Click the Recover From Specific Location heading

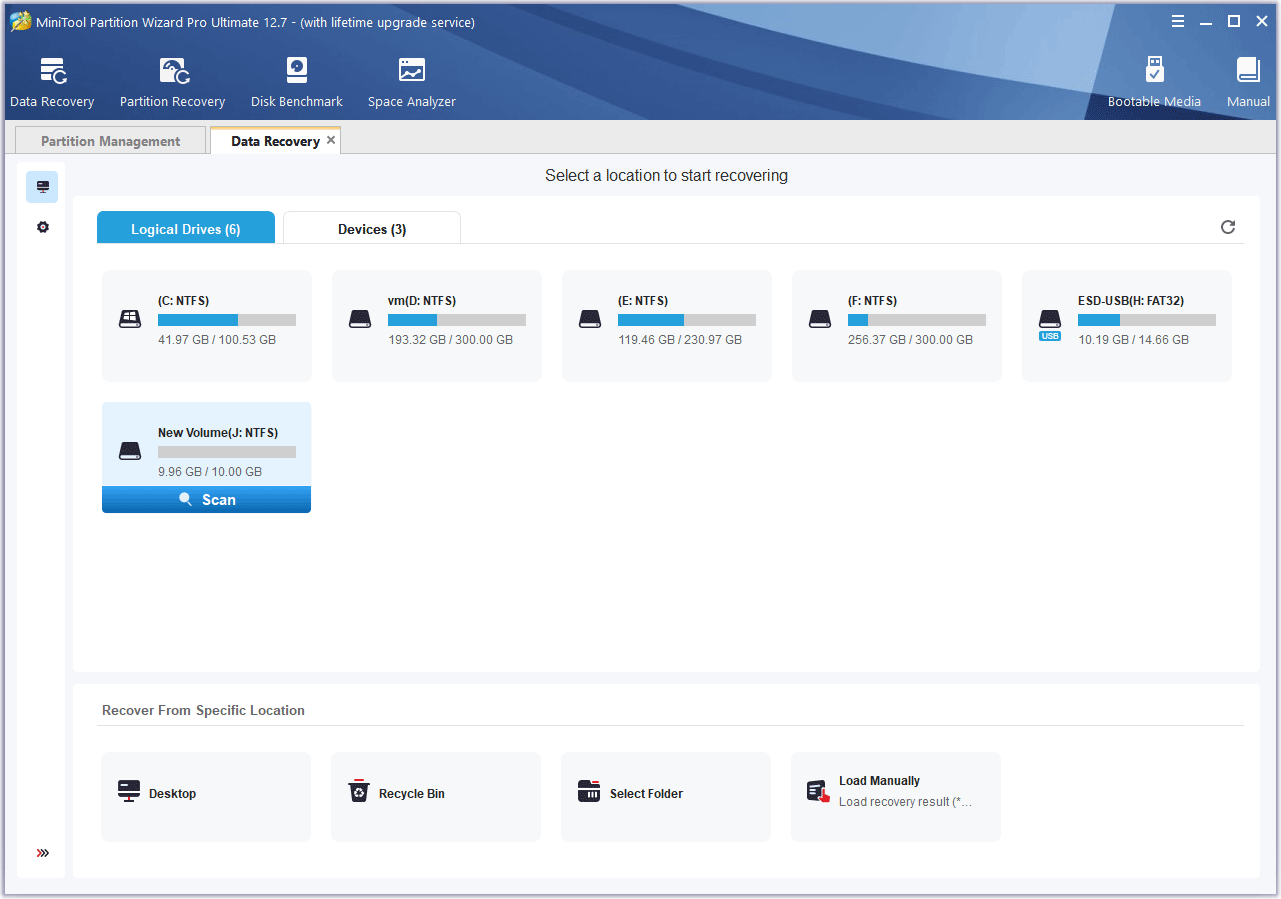click(x=203, y=710)
